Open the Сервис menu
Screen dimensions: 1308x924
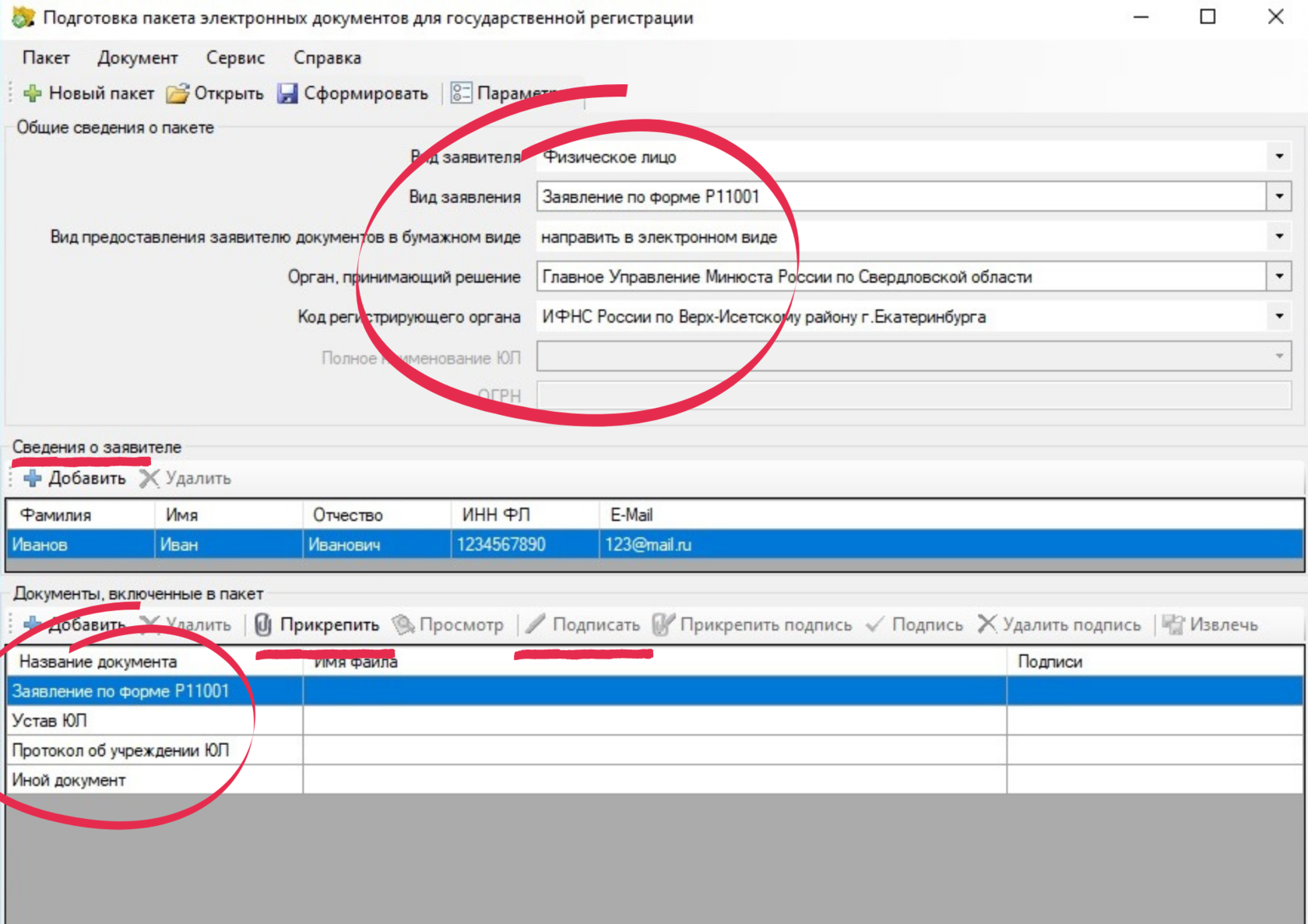click(x=235, y=58)
